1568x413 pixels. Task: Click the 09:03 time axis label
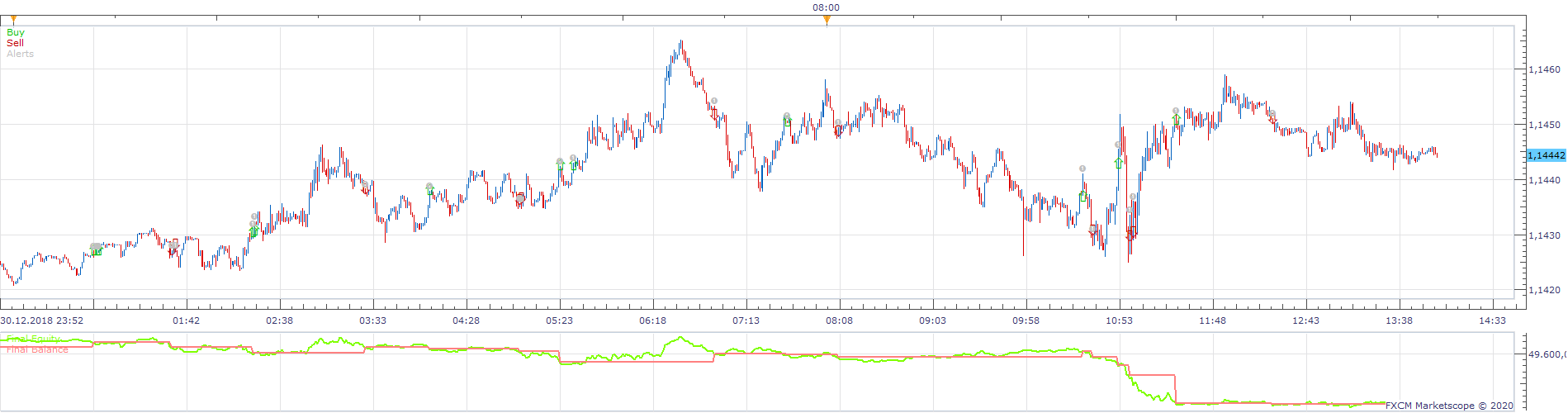coord(932,320)
